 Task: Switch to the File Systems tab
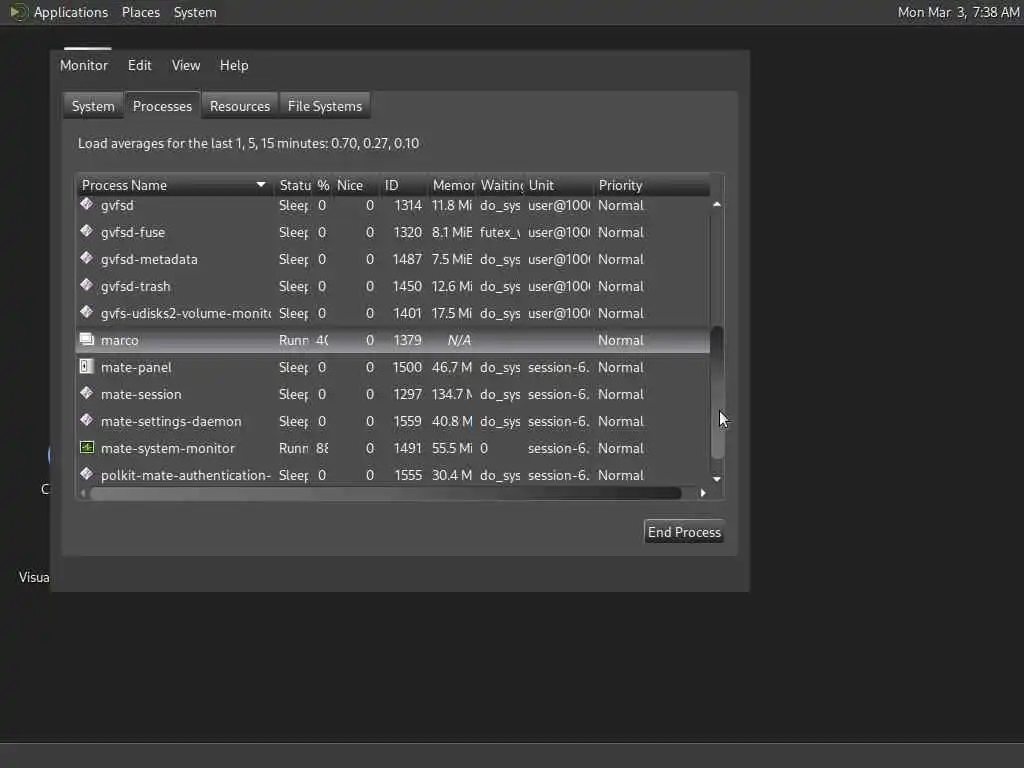(x=325, y=106)
